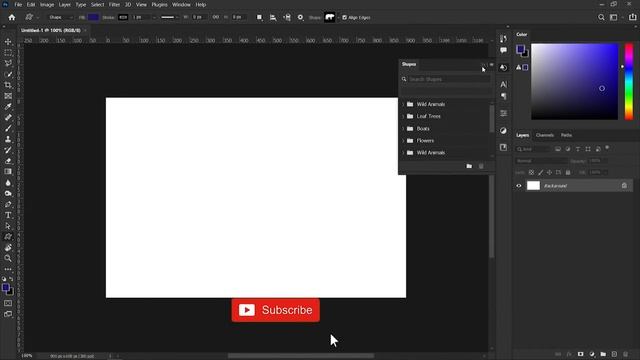Open the layer blend mode dropdown

tap(540, 161)
